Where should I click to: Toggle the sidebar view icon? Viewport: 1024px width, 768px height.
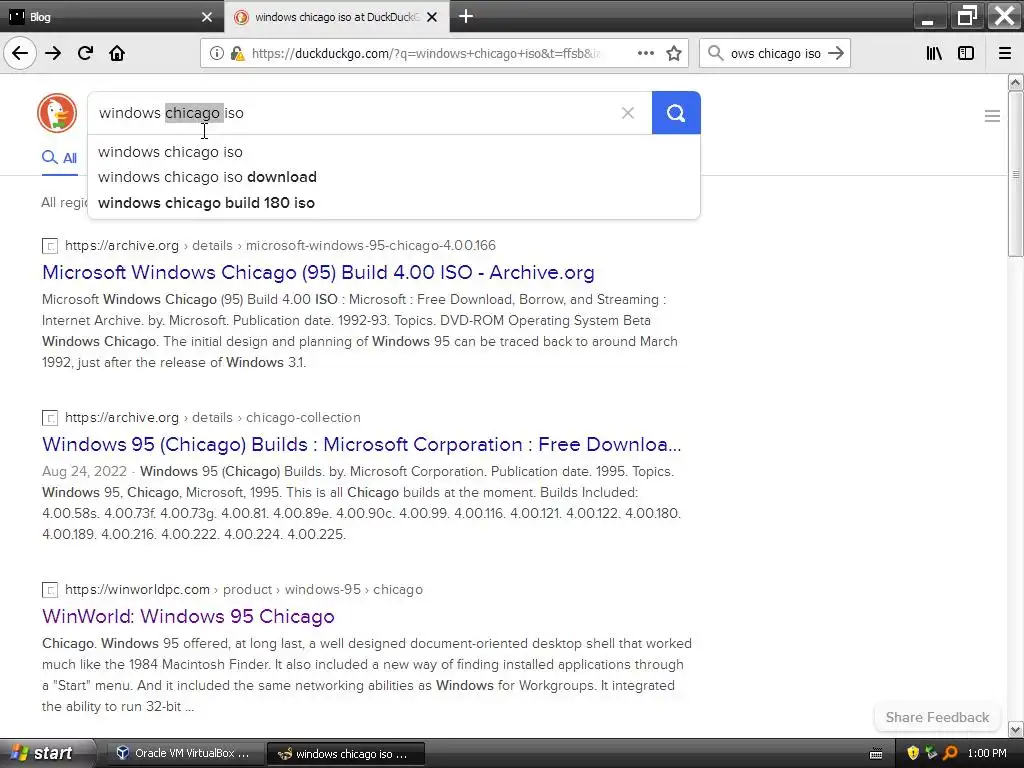[966, 53]
